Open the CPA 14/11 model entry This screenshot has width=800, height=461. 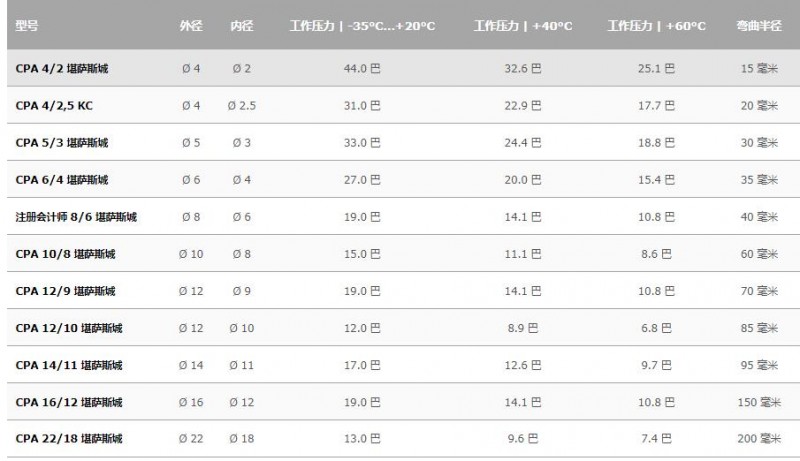pos(69,365)
